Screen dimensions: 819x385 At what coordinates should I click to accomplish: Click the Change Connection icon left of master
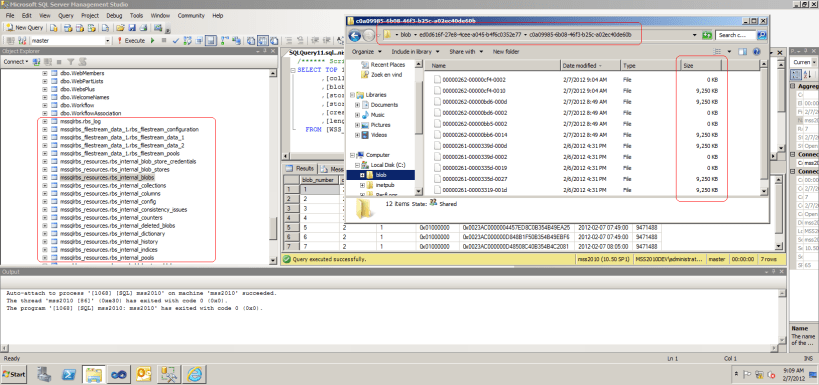22,40
